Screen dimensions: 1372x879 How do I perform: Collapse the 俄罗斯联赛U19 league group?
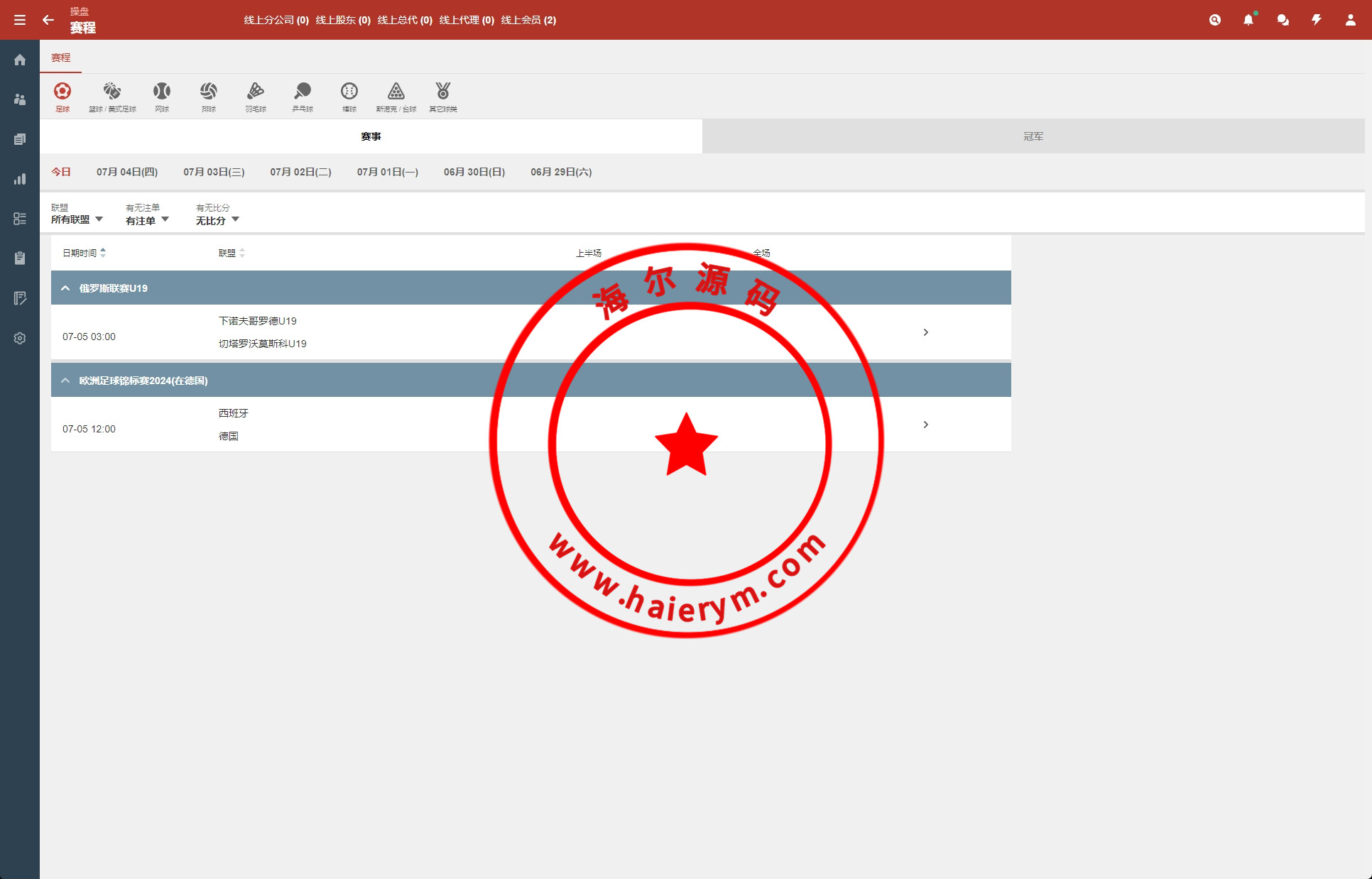(65, 288)
